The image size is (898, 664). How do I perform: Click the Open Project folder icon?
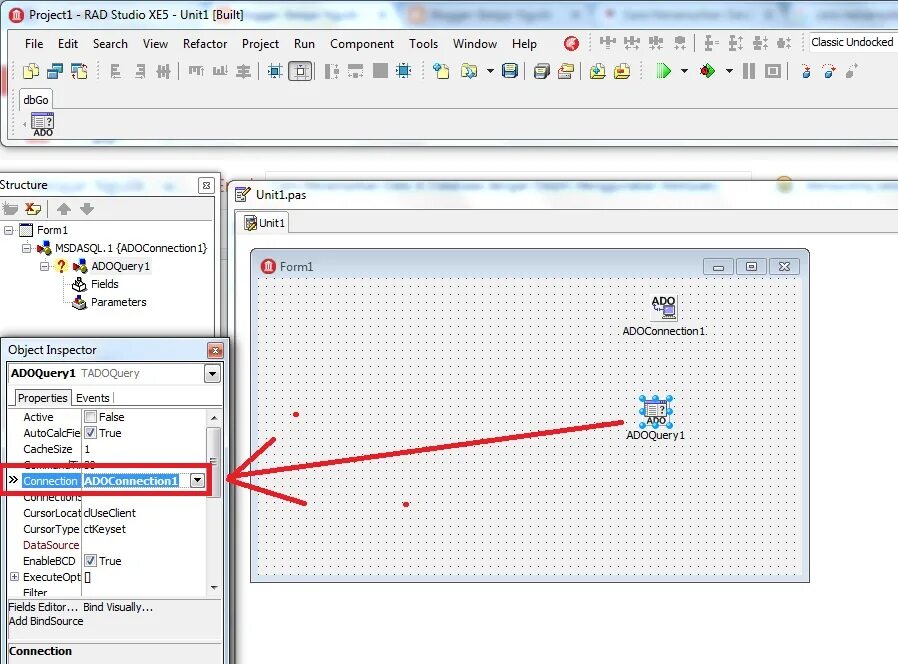pos(469,71)
